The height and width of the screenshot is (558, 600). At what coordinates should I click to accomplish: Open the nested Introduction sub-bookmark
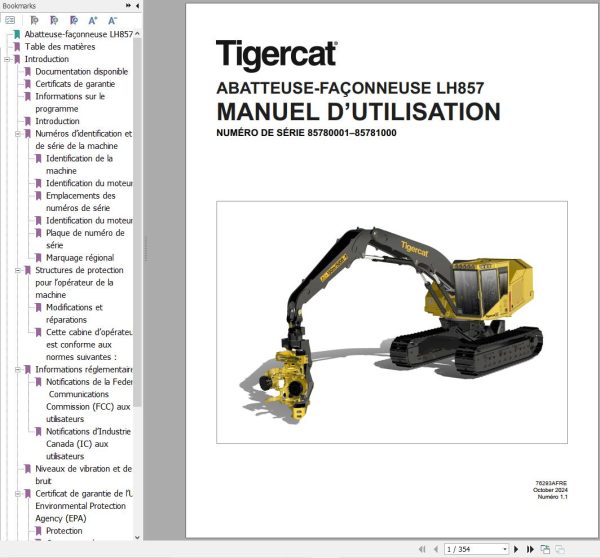pyautogui.click(x=57, y=121)
